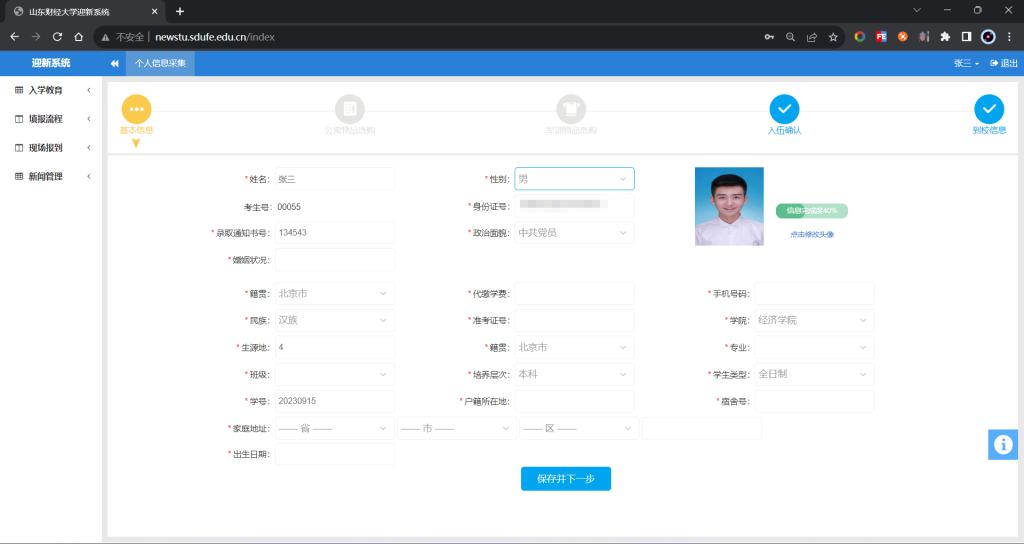Open the browser Extensions puzzle icon
Image resolution: width=1024 pixels, height=544 pixels.
945,37
